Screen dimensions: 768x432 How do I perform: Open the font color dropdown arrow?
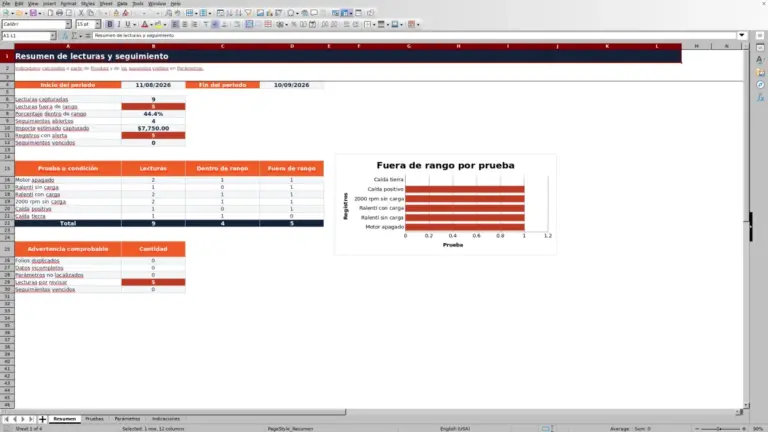pos(151,24)
